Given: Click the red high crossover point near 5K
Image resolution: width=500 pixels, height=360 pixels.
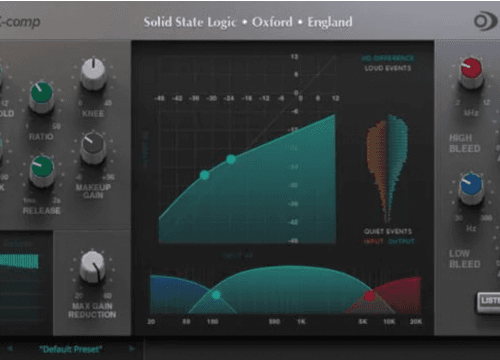Looking at the screenshot, I should [x=369, y=296].
